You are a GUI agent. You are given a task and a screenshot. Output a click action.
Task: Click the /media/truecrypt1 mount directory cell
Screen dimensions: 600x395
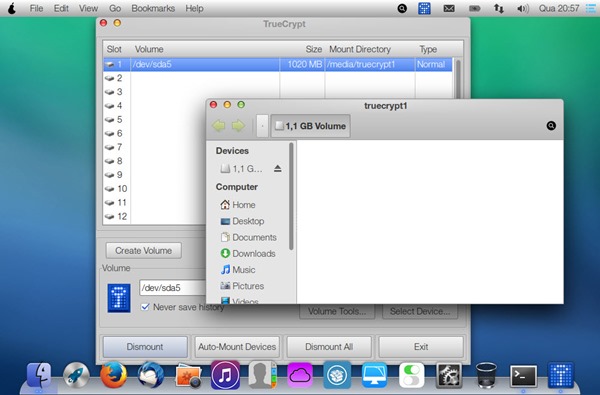pos(360,64)
